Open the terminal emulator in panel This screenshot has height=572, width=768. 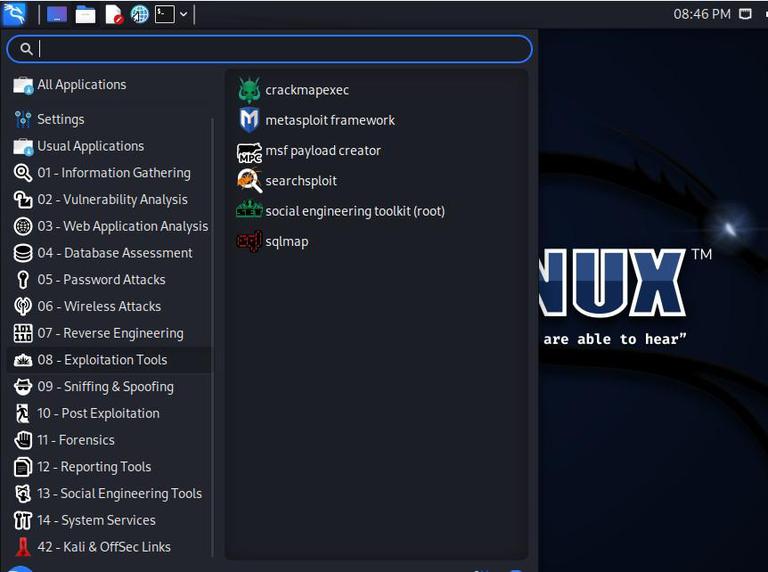165,14
